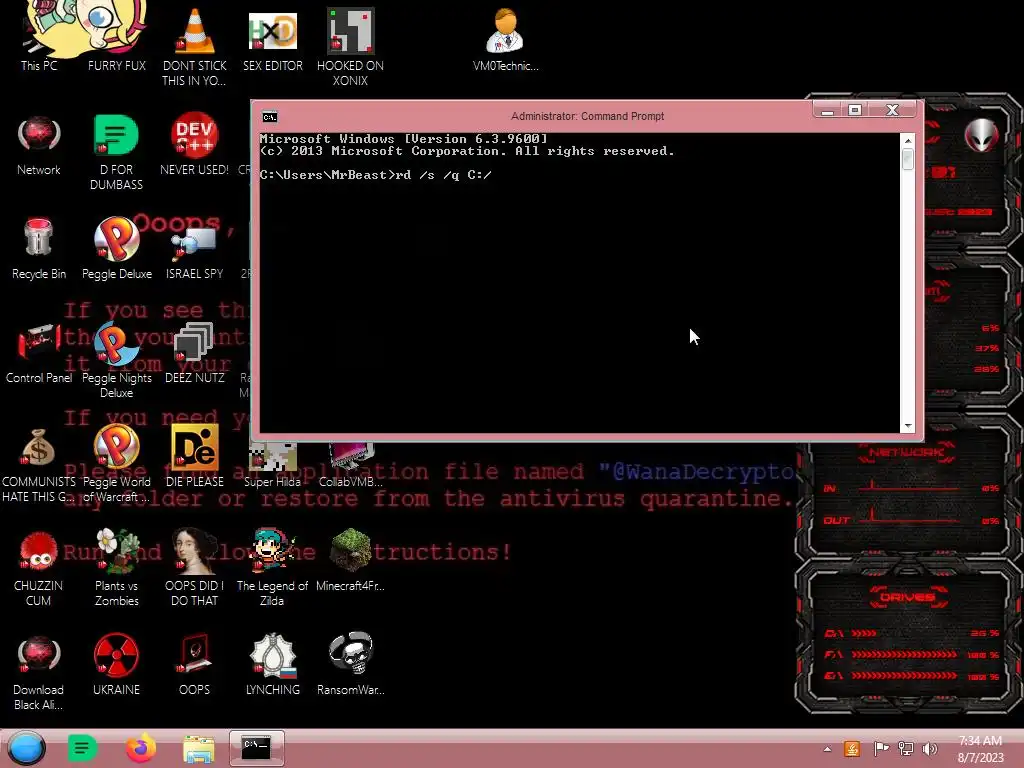Click the DRIVES gadget header
Screen dimensions: 1024x768
click(x=907, y=597)
